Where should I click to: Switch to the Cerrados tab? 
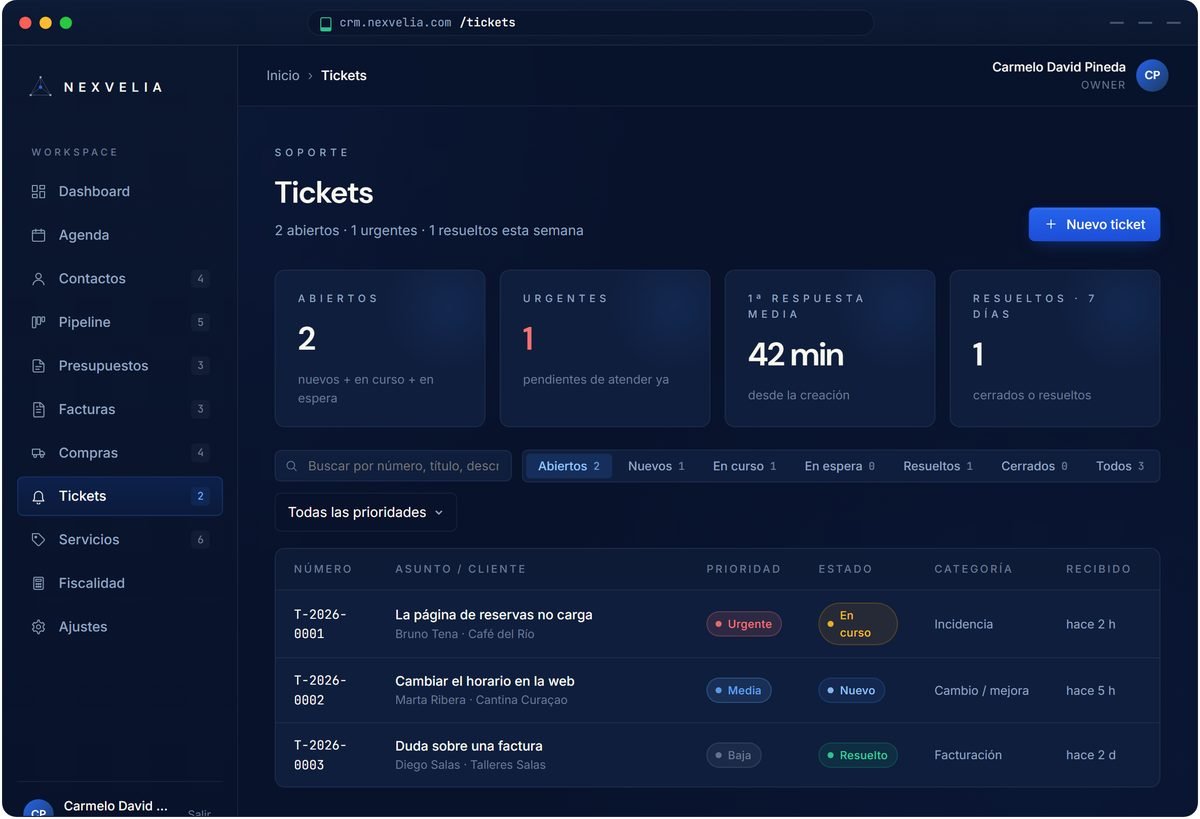click(x=1034, y=466)
